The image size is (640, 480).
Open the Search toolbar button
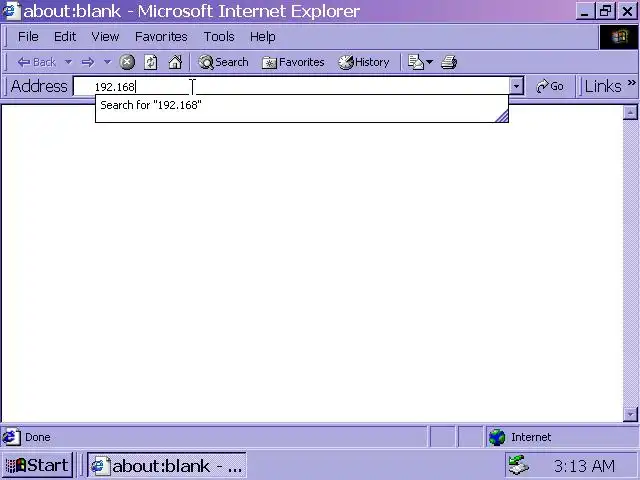tap(223, 62)
